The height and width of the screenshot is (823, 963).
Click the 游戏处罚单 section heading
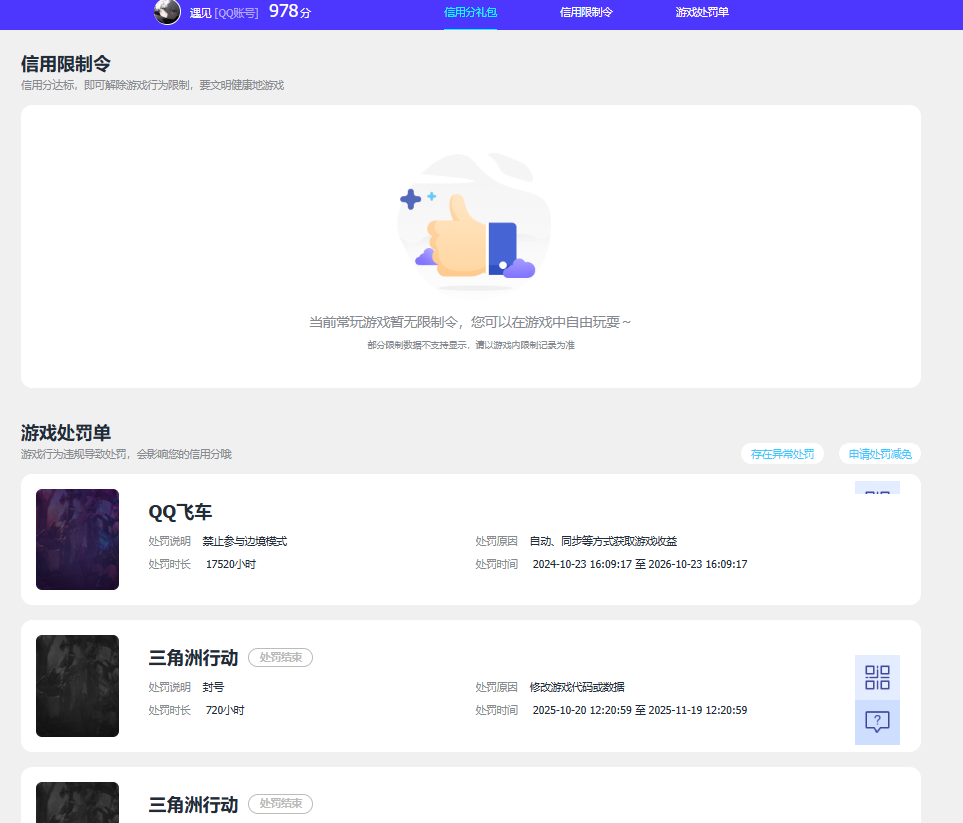pyautogui.click(x=66, y=432)
